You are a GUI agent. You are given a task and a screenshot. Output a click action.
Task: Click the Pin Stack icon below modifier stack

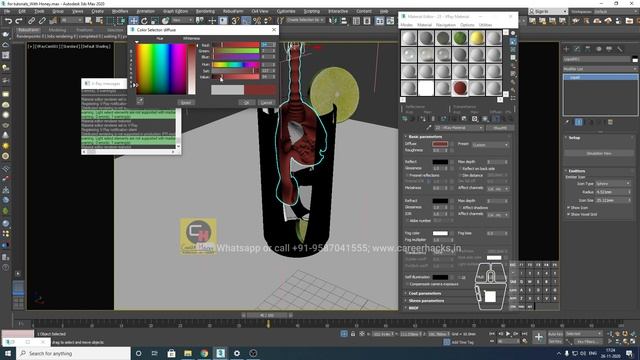pyautogui.click(x=567, y=122)
